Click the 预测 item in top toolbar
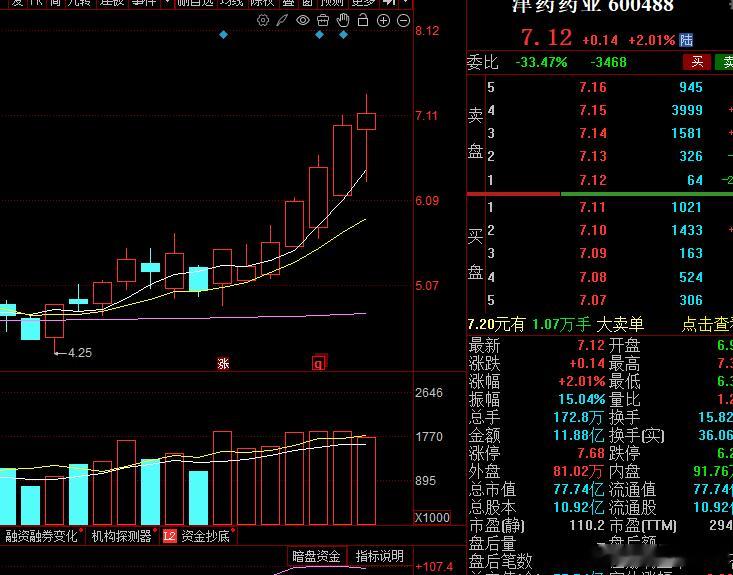 click(x=332, y=3)
